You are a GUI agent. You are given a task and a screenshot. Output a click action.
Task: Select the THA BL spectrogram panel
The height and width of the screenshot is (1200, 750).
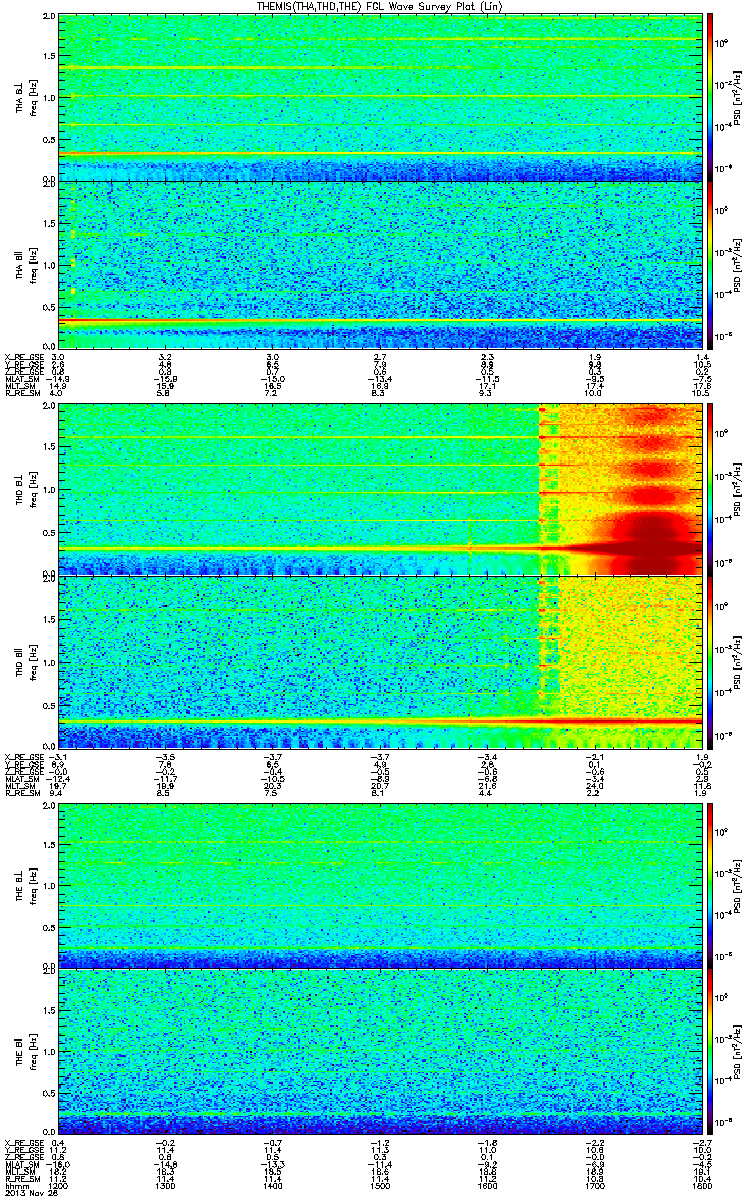380,97
